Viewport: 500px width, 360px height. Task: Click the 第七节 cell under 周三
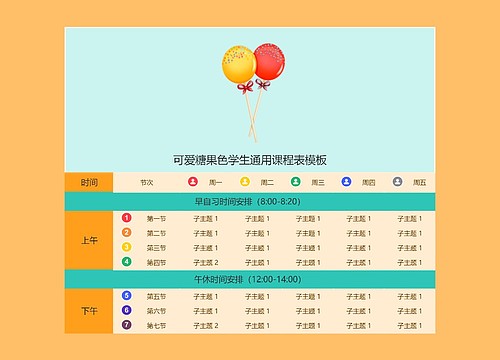(x=308, y=326)
